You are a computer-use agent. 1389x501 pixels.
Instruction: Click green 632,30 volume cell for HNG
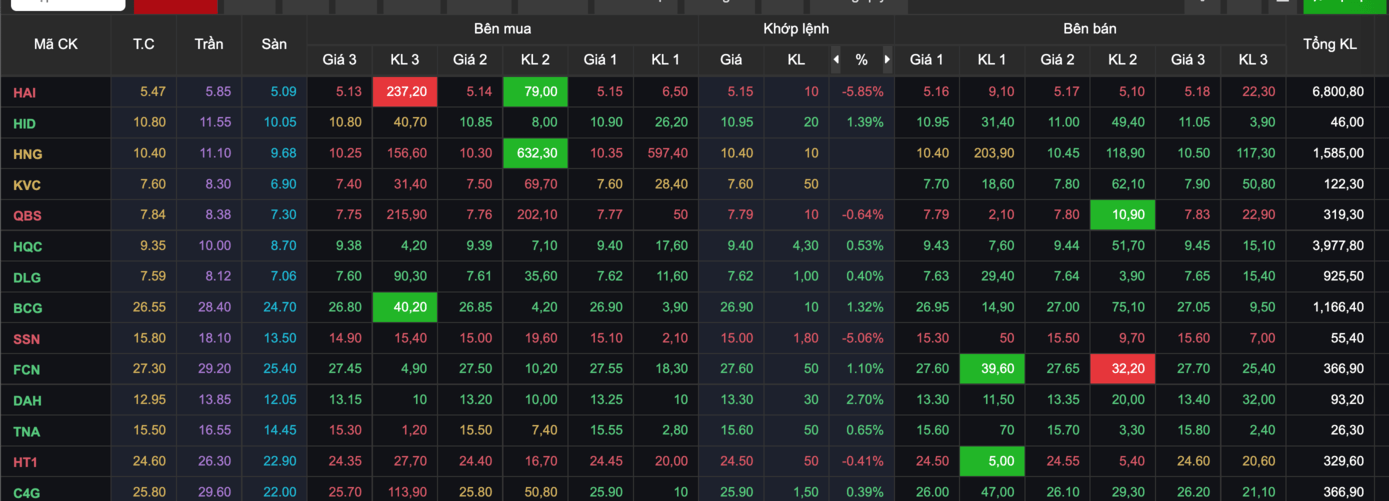(535, 154)
